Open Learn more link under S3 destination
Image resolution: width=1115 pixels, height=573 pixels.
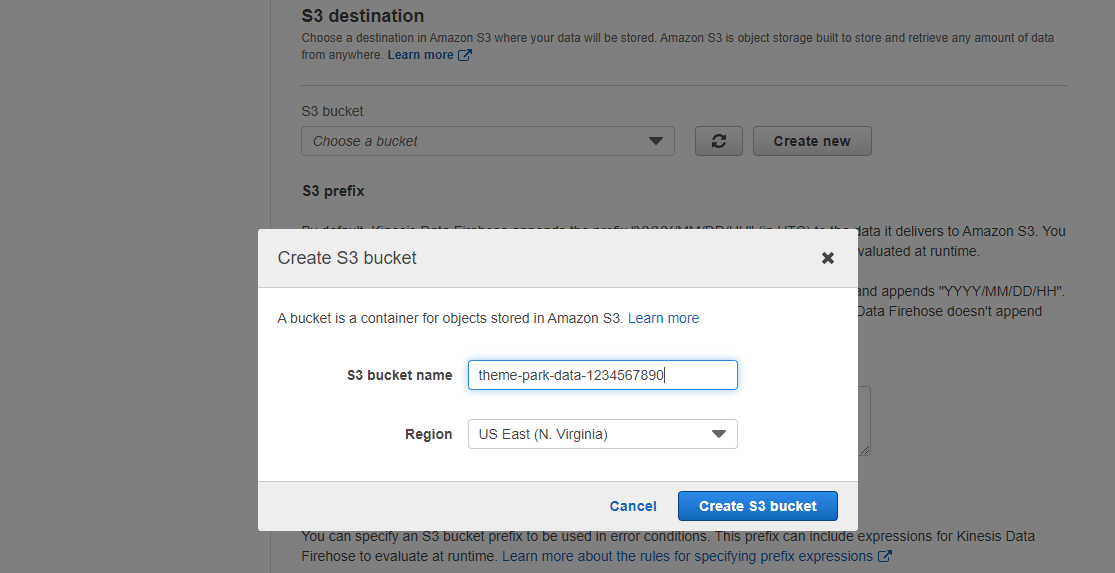point(420,55)
